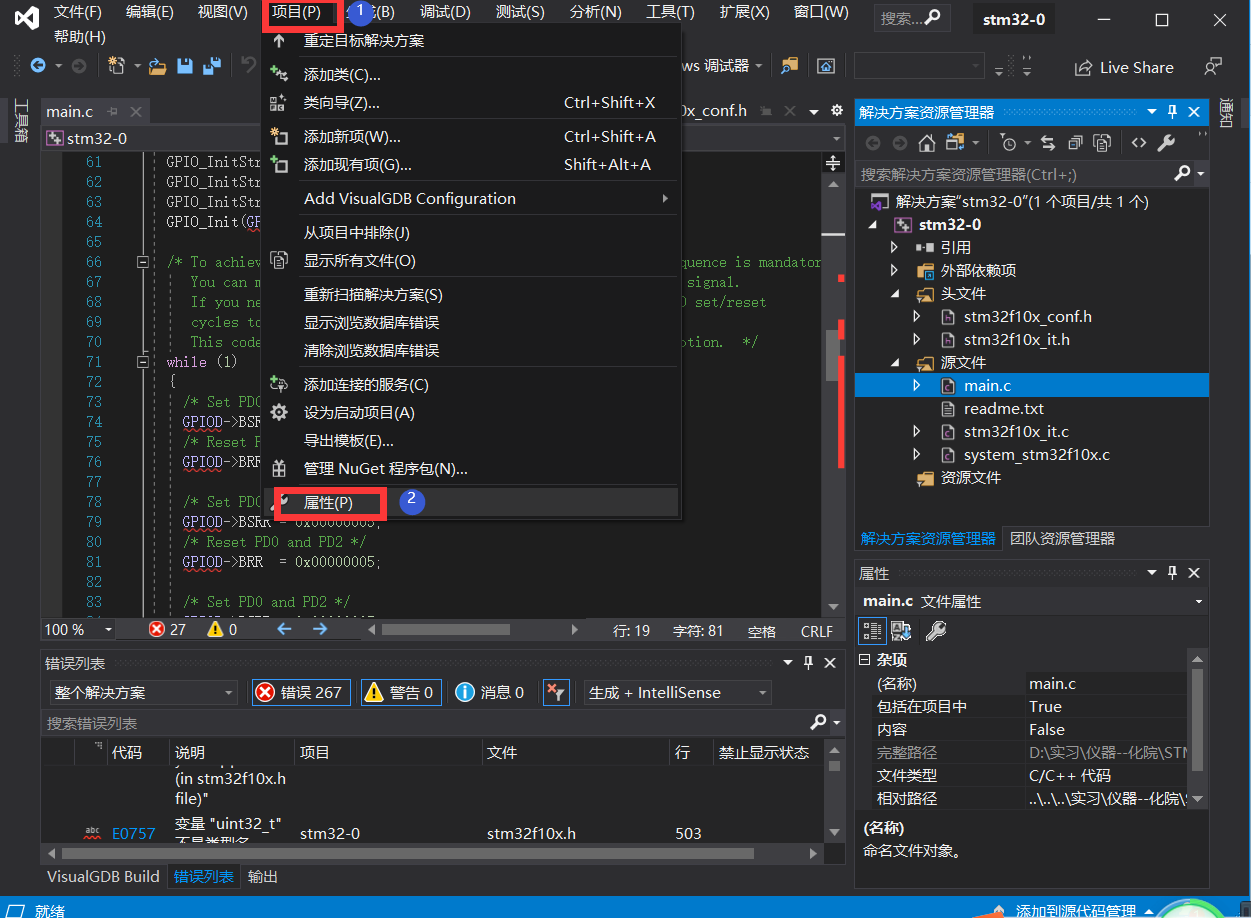Click the previous issue left arrow
The width and height of the screenshot is (1251, 918).
284,629
